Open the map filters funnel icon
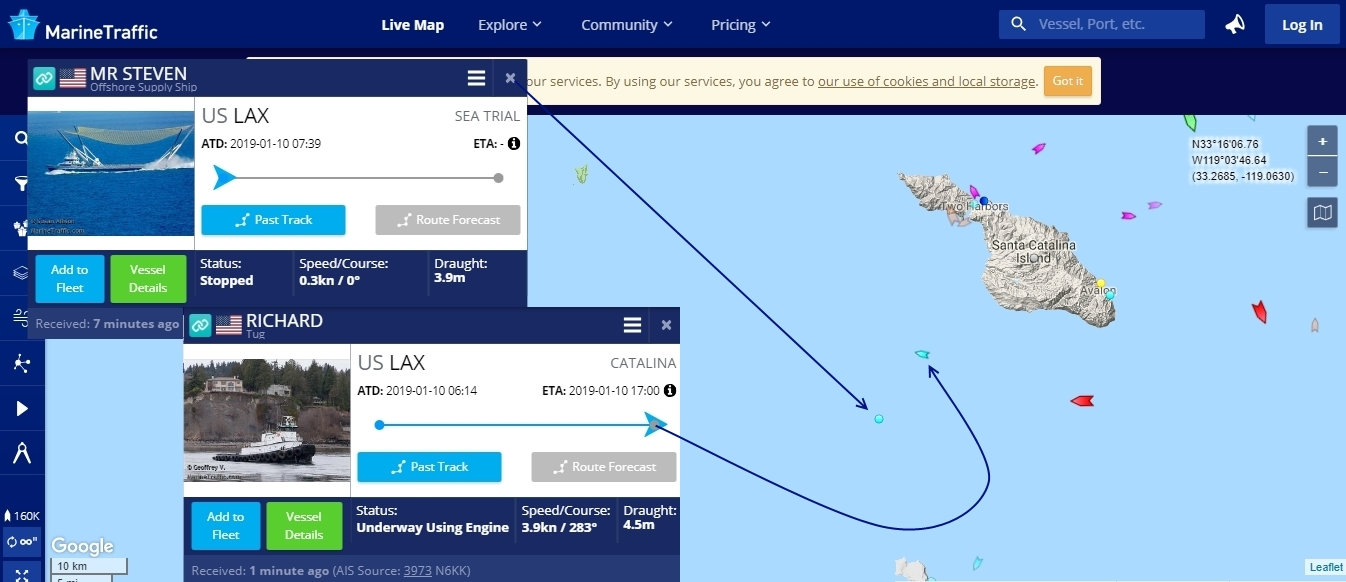 click(x=21, y=183)
